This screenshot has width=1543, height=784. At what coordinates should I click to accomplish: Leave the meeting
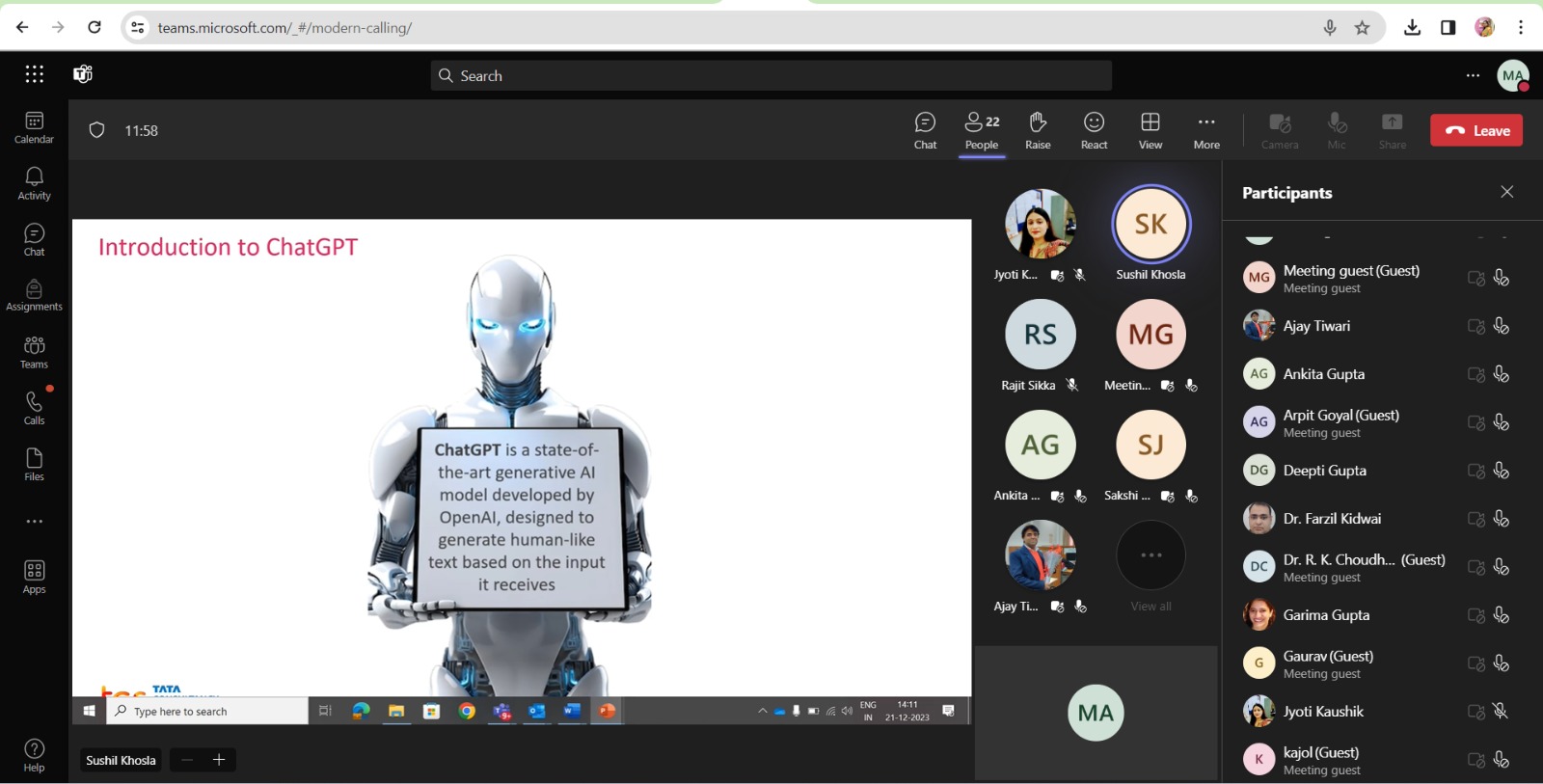tap(1476, 130)
